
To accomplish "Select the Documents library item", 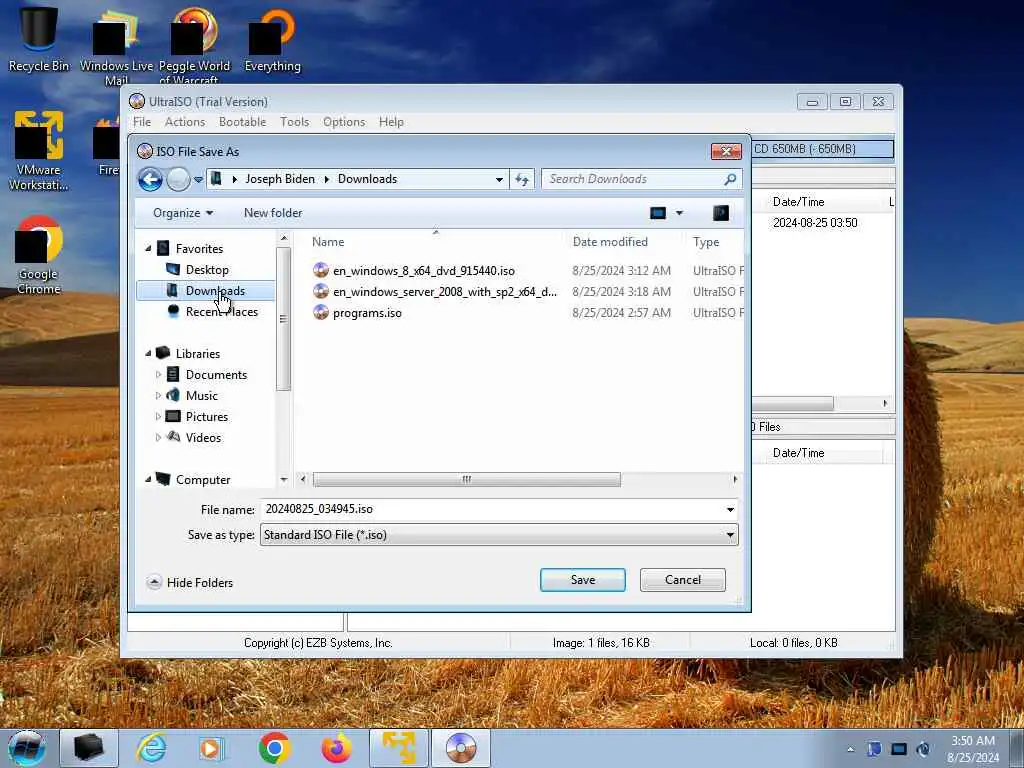I will coord(216,375).
